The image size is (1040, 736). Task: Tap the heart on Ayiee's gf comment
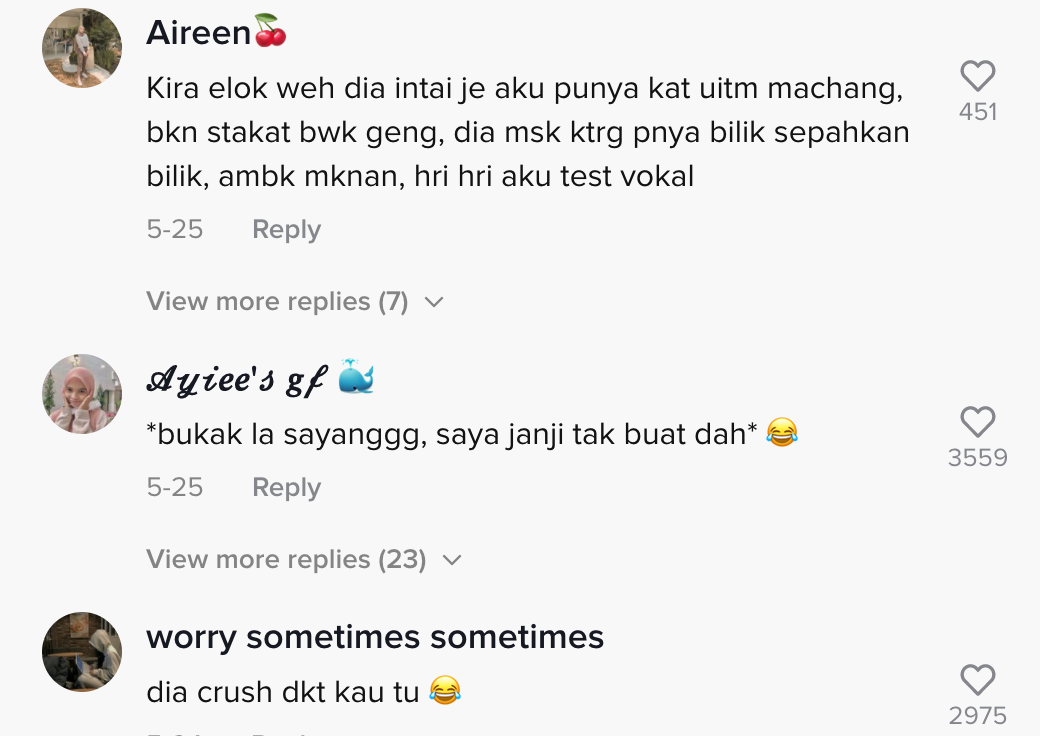[978, 422]
